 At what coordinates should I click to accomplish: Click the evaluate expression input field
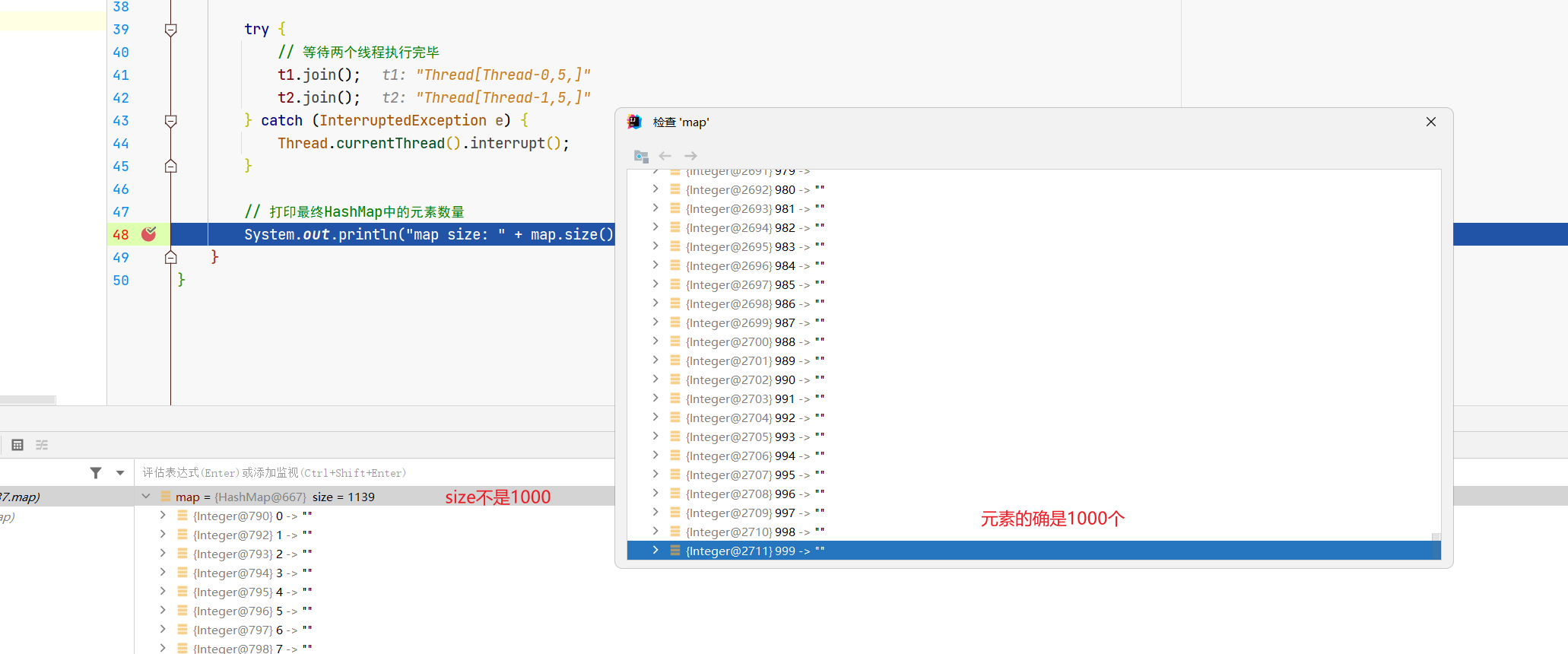pos(376,473)
